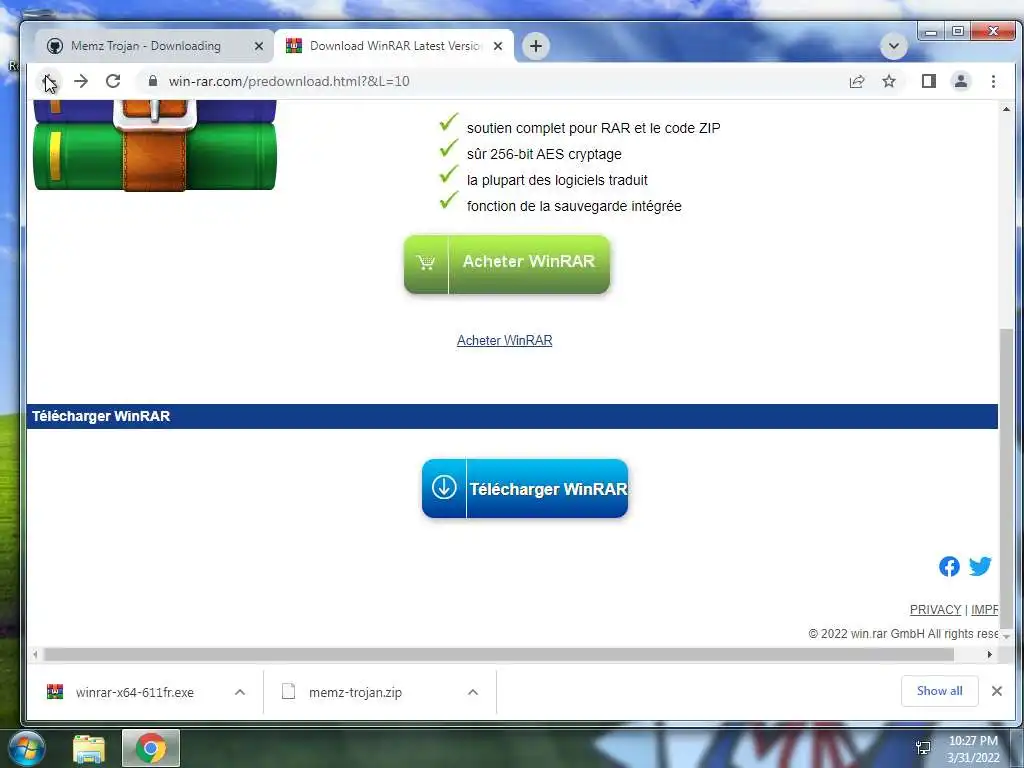Close the Memz Trojan tab

[x=259, y=46]
